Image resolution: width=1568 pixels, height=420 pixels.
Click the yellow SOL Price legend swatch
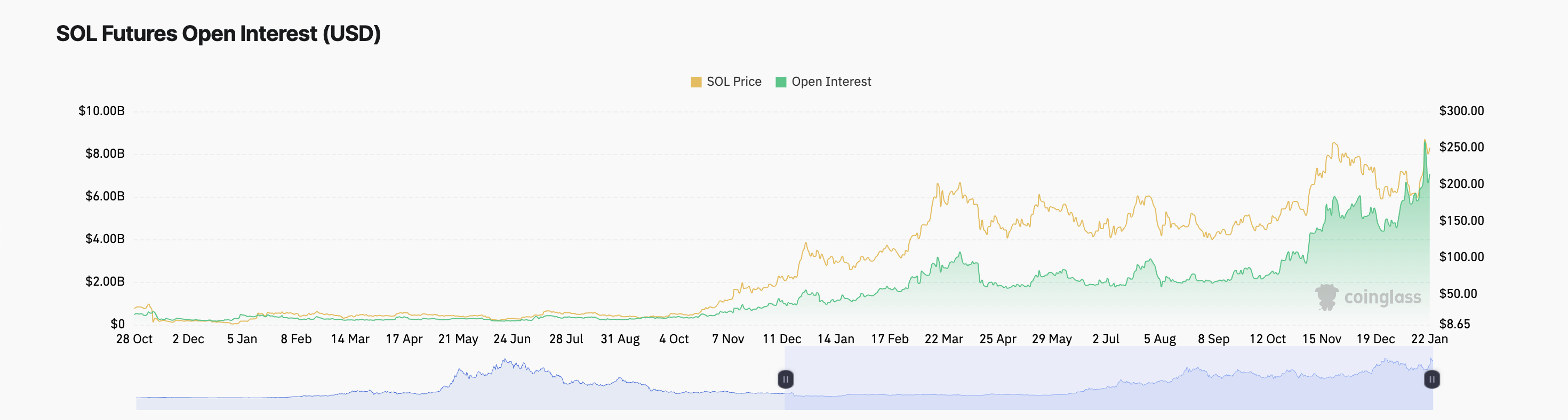click(696, 82)
